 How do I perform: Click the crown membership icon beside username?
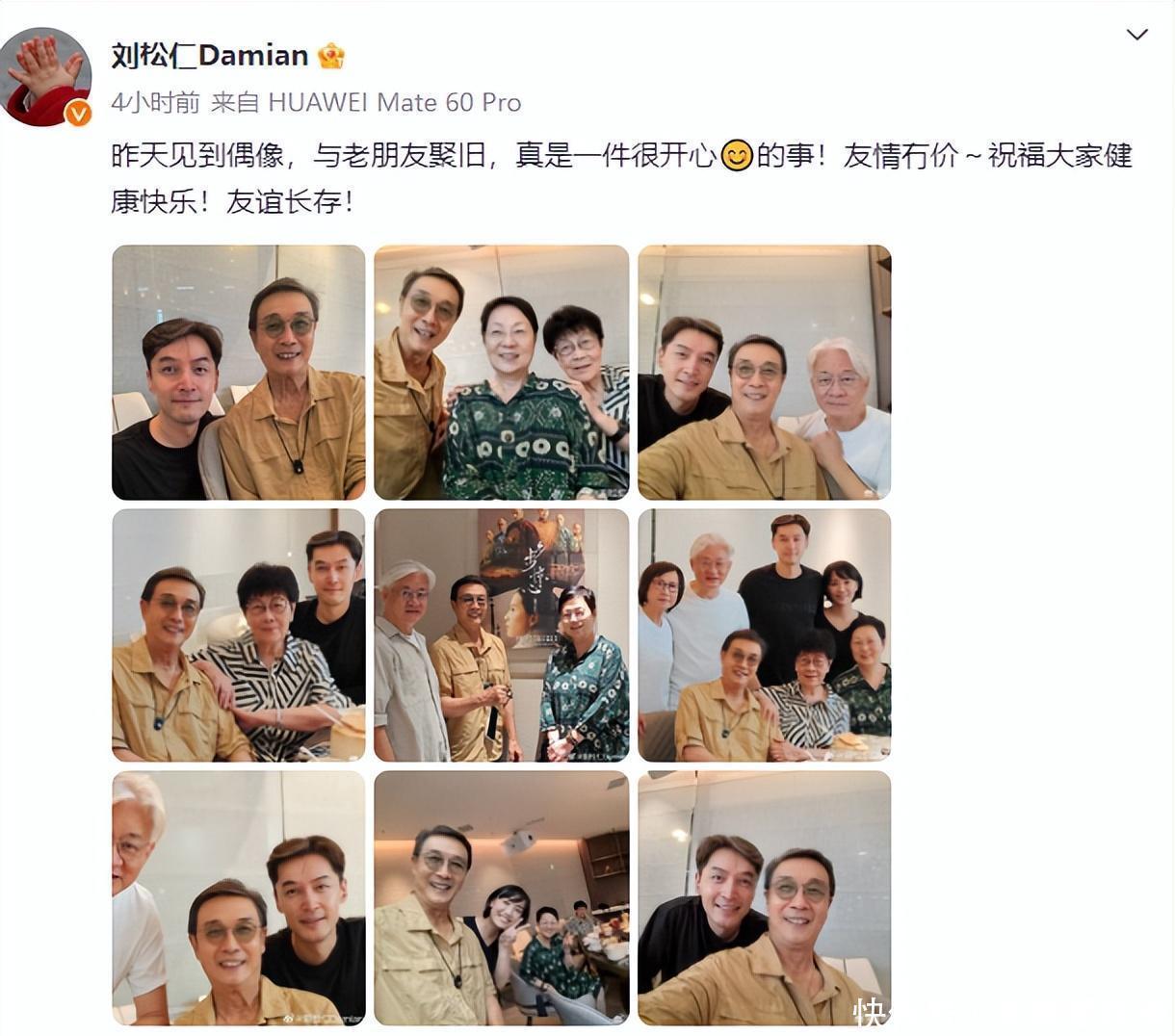click(x=331, y=56)
